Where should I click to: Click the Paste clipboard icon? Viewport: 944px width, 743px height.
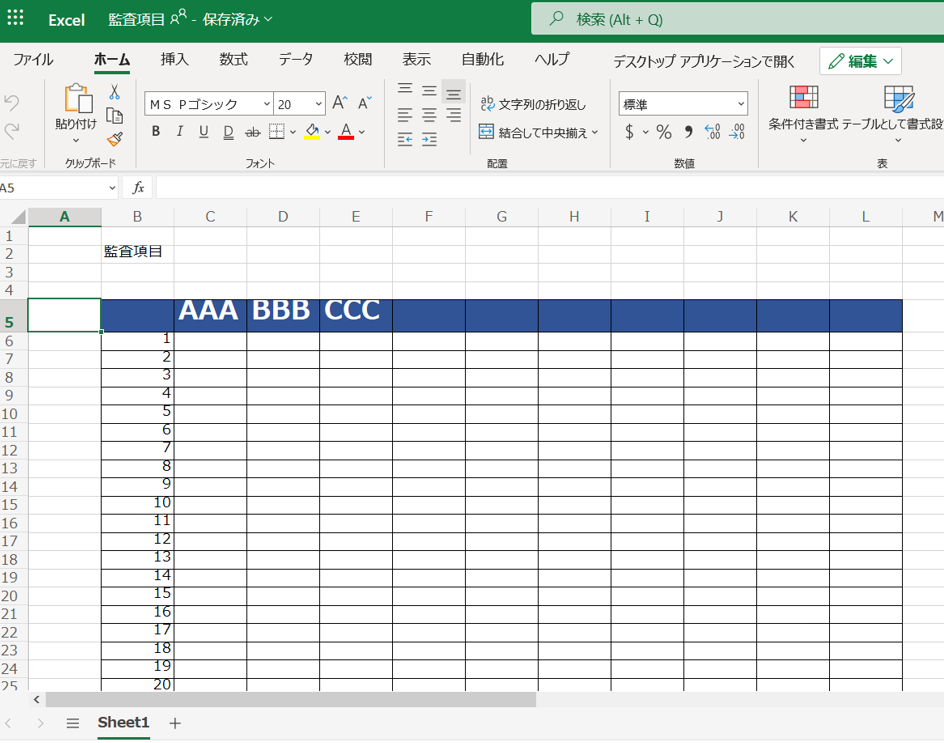[78, 98]
